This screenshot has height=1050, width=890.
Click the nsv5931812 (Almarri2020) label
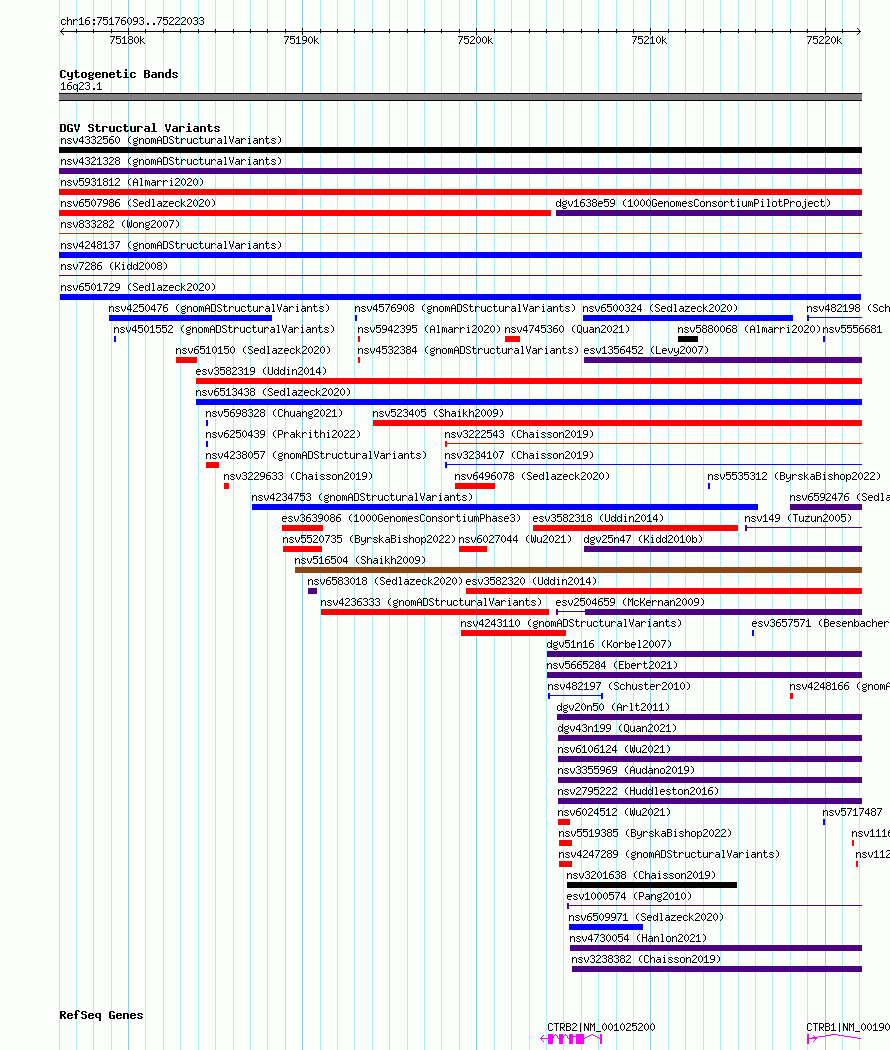[132, 182]
